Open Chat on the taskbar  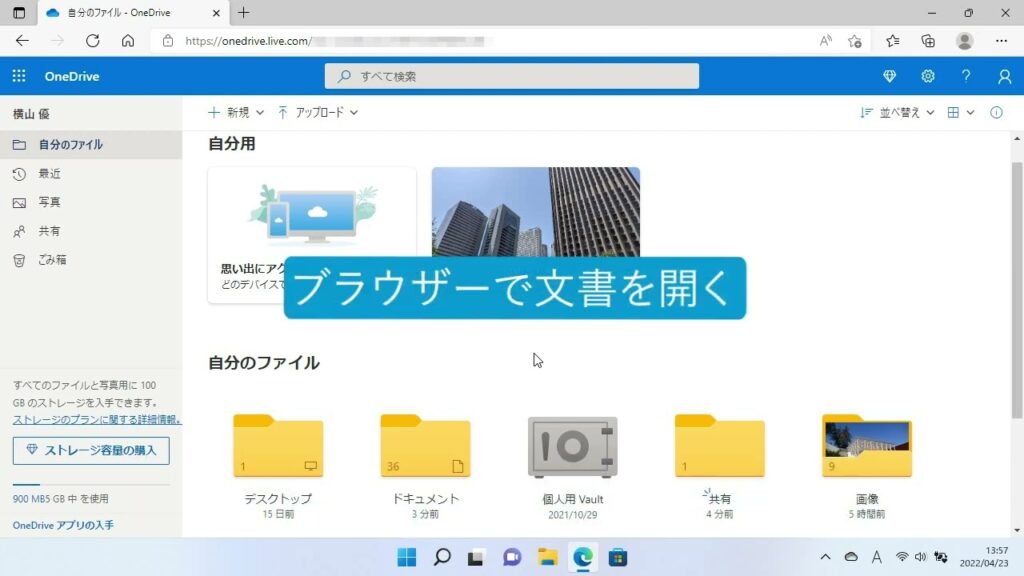point(512,557)
